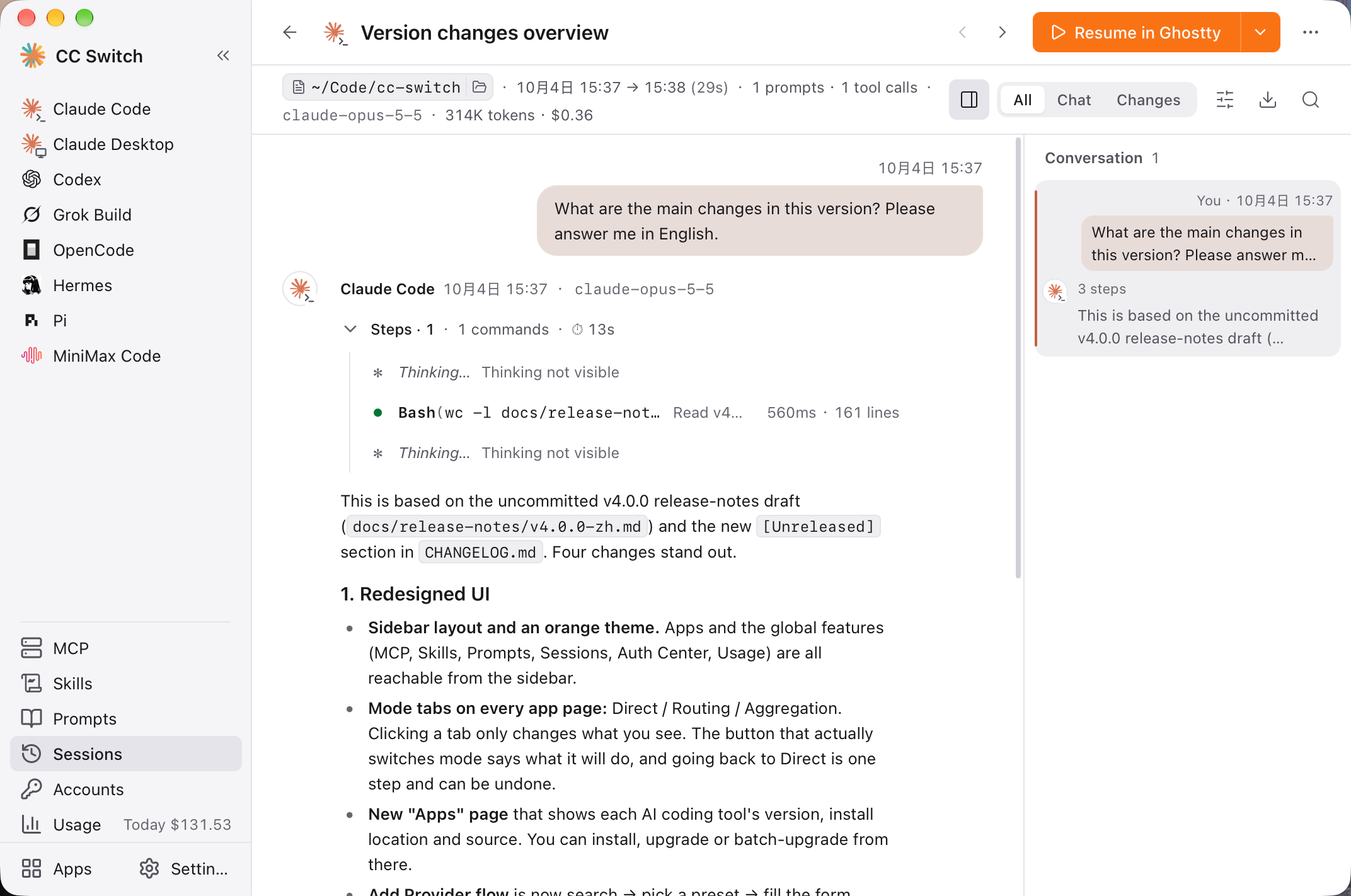Click the filter sliders icon
The height and width of the screenshot is (896, 1351).
point(1225,100)
